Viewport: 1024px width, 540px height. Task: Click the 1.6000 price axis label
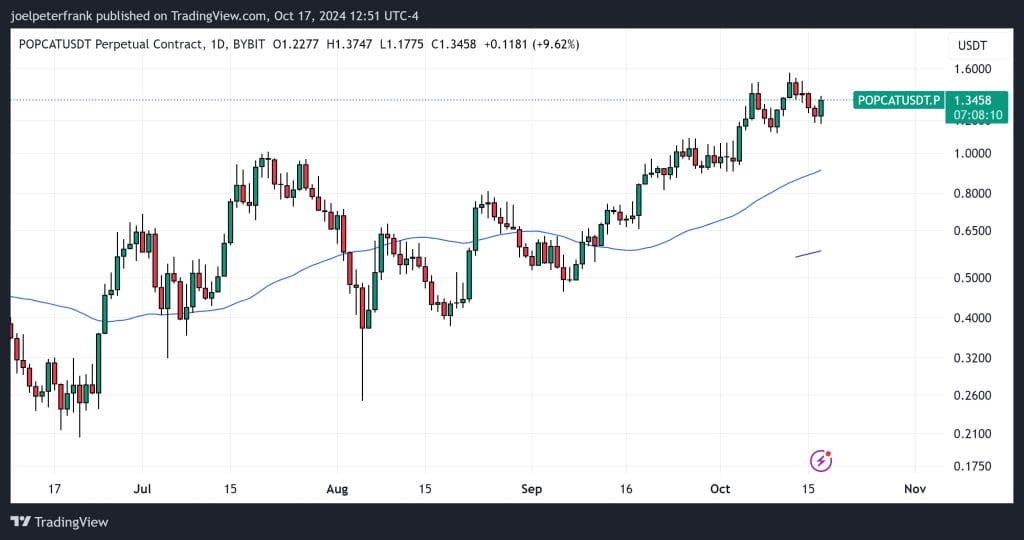tap(970, 69)
